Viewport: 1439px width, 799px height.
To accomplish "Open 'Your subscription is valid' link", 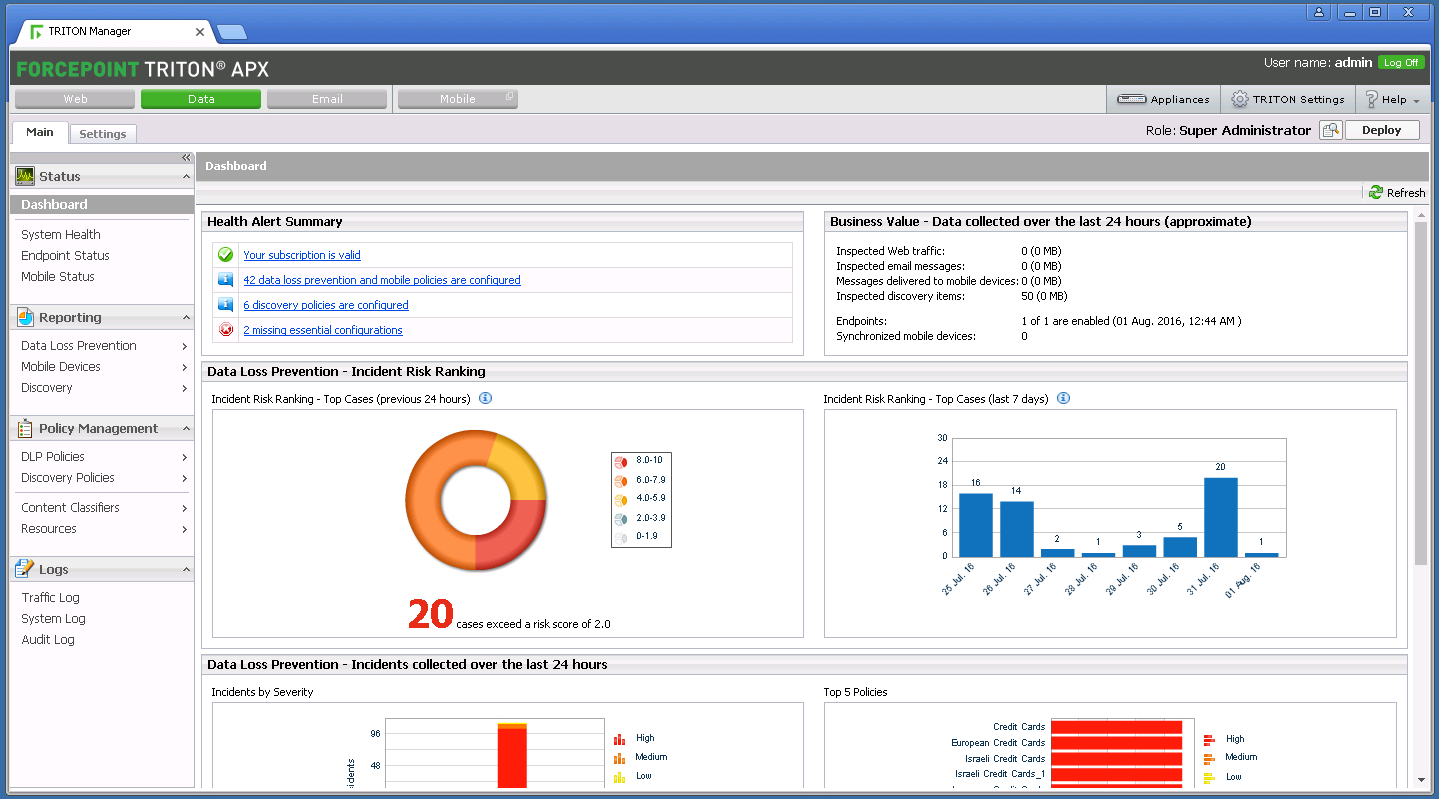I will [x=302, y=255].
